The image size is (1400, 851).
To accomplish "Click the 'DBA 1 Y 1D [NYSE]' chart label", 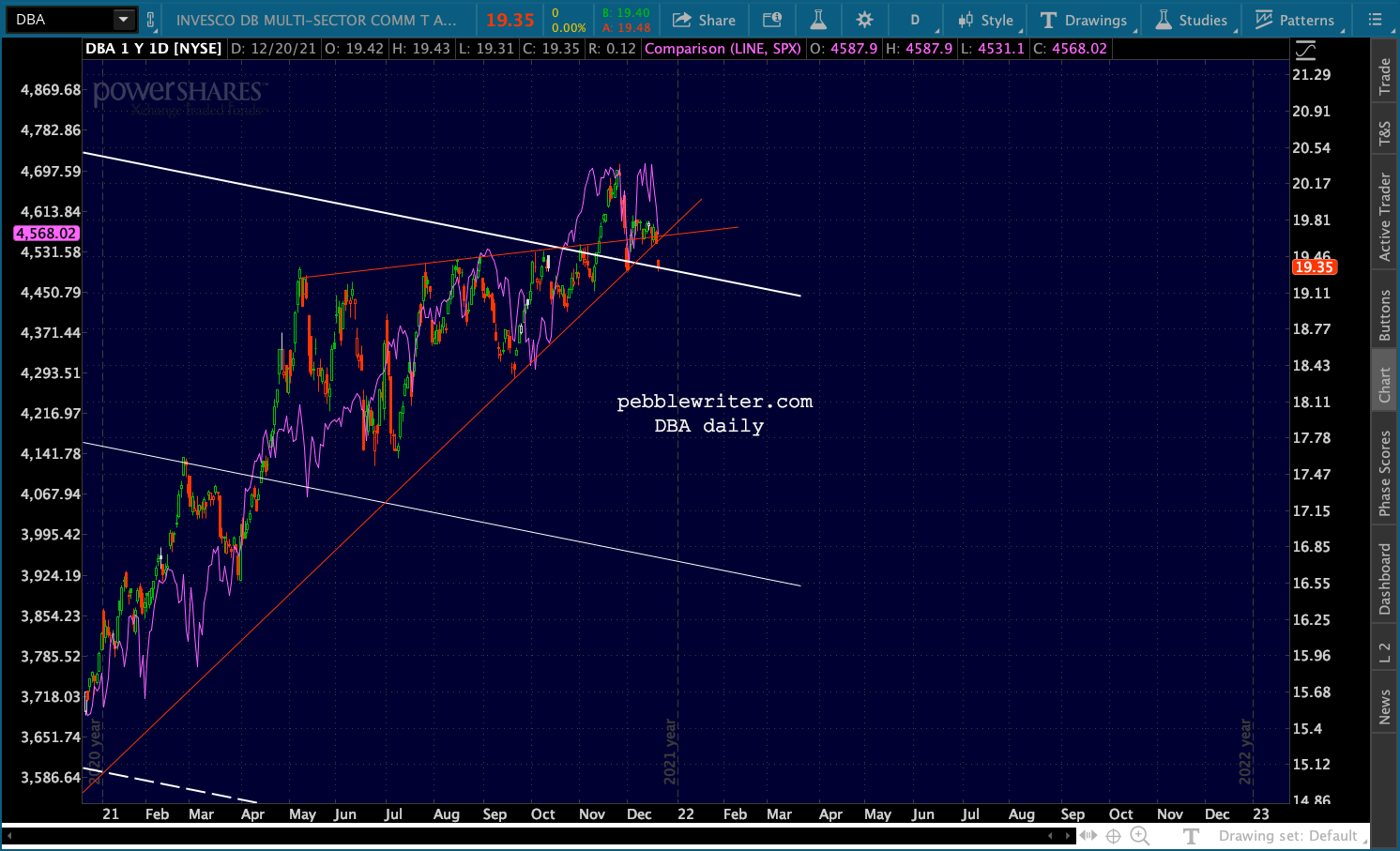I will pos(154,49).
